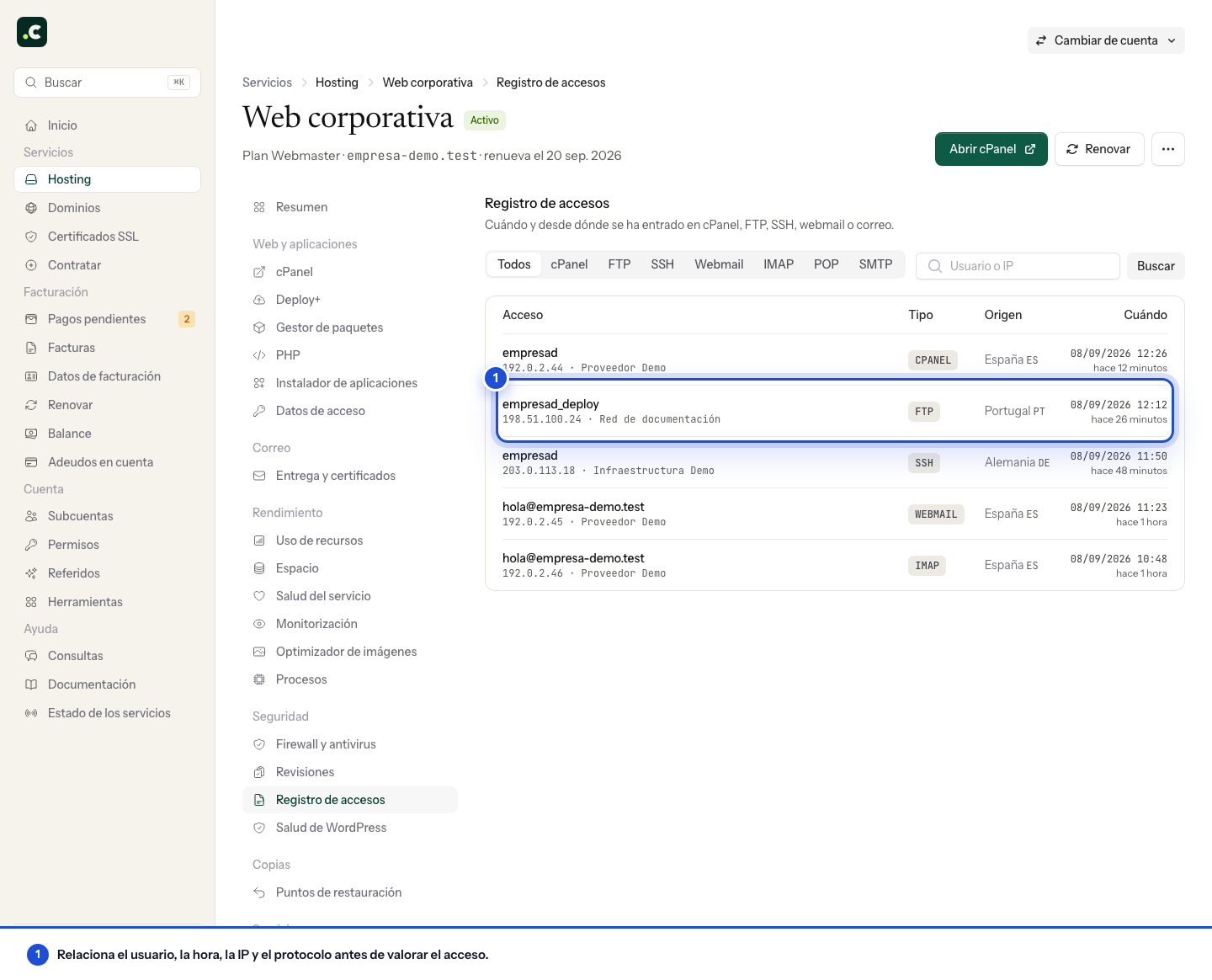This screenshot has width=1212, height=980.
Task: Click the Deploy+ rocket icon
Action: (259, 300)
